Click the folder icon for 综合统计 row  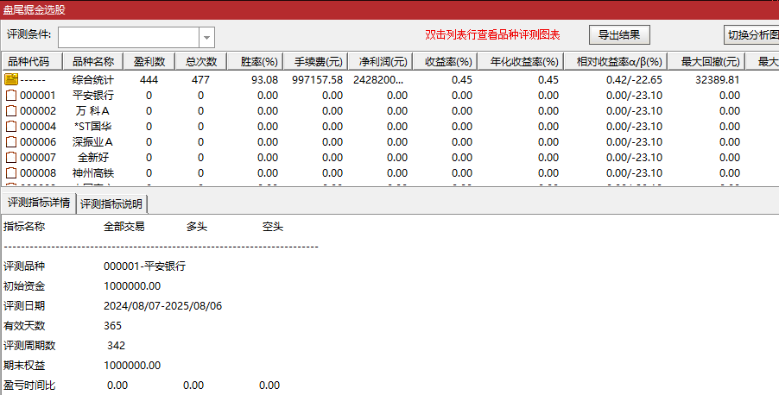(11, 80)
